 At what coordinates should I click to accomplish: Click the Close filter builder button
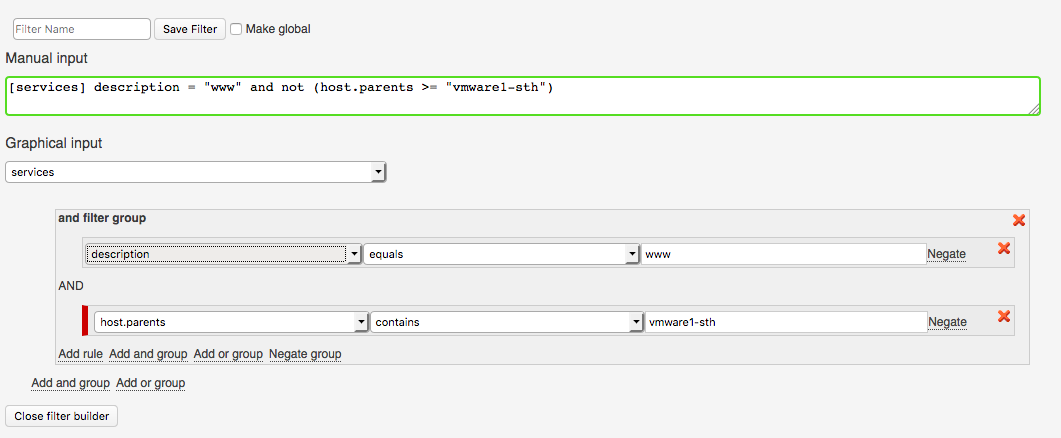click(x=62, y=416)
